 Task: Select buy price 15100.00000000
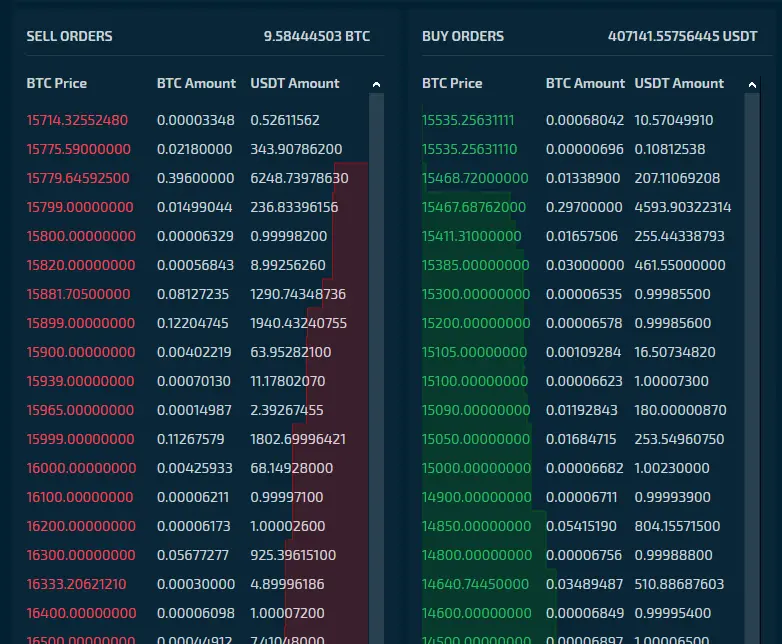click(475, 381)
